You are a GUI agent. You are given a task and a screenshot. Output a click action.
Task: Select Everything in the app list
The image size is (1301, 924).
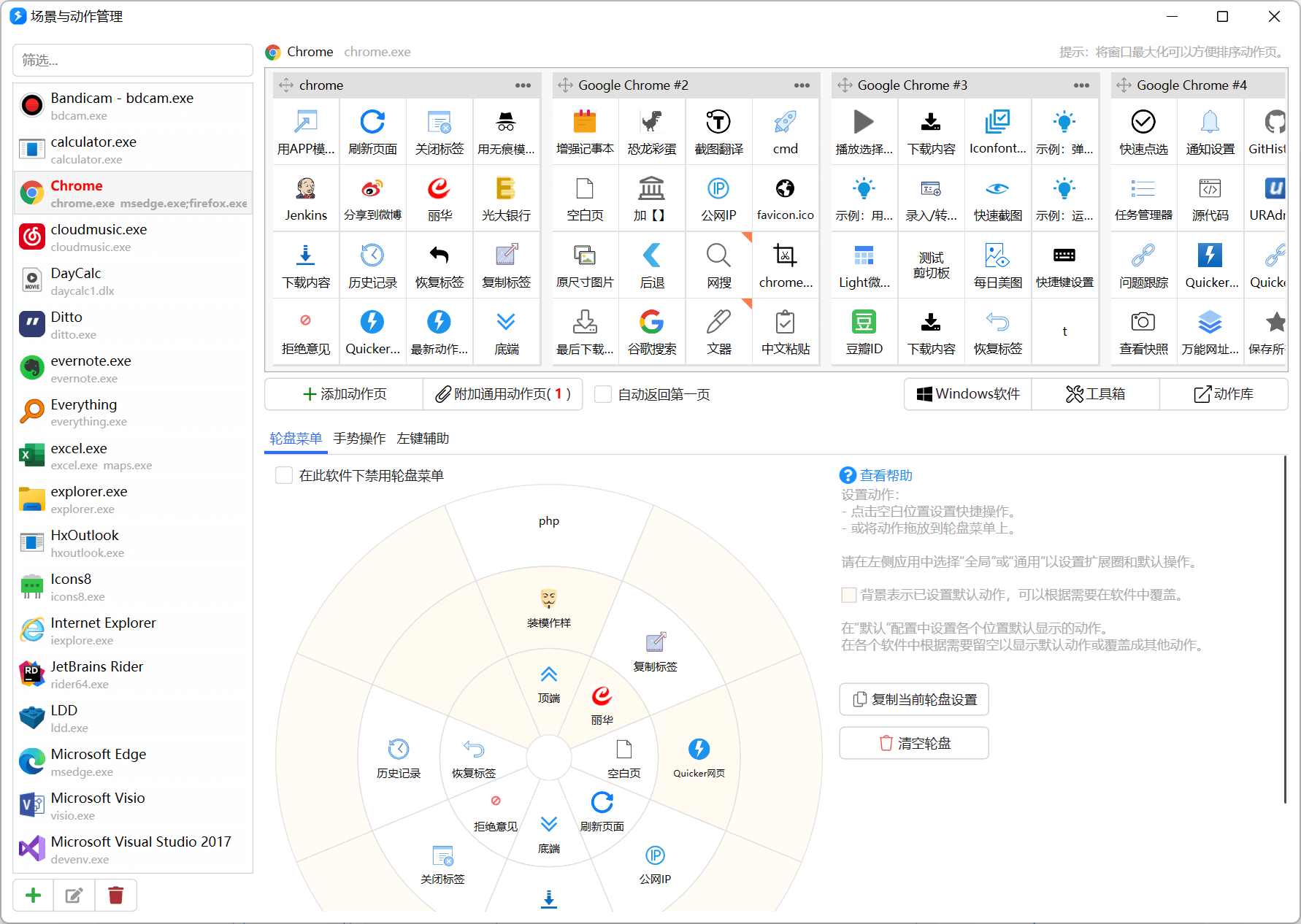[x=133, y=412]
